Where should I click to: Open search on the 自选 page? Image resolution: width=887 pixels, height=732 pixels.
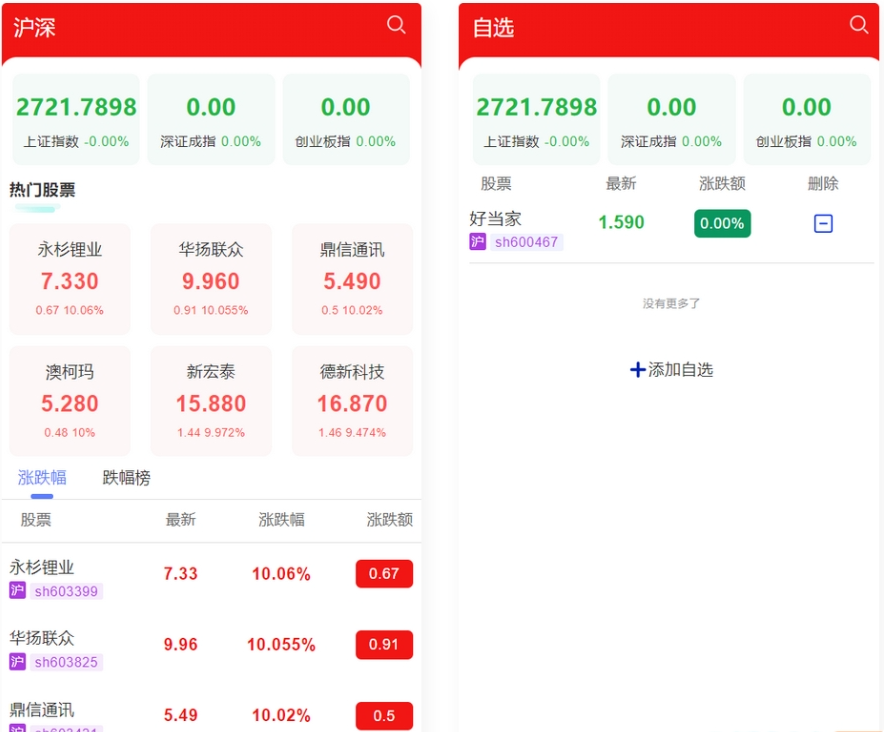[858, 25]
